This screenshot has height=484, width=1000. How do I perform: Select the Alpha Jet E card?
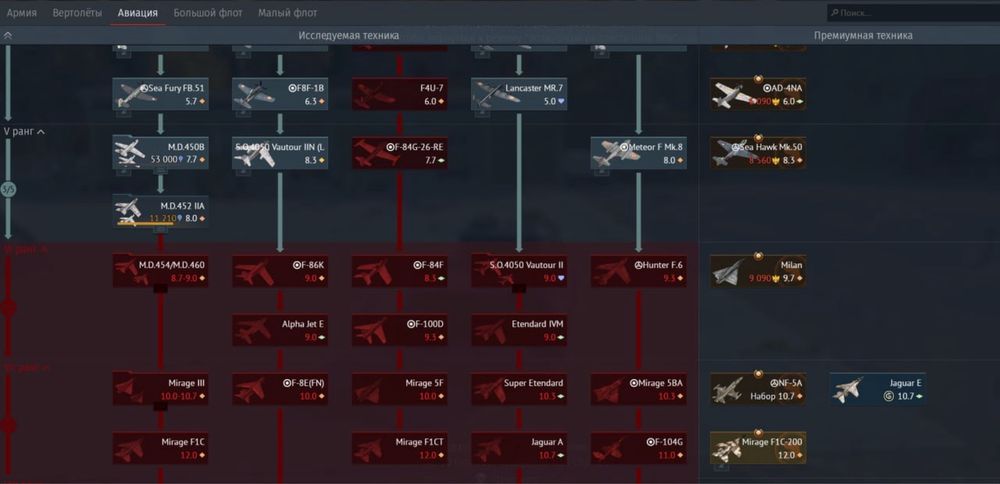(x=280, y=330)
